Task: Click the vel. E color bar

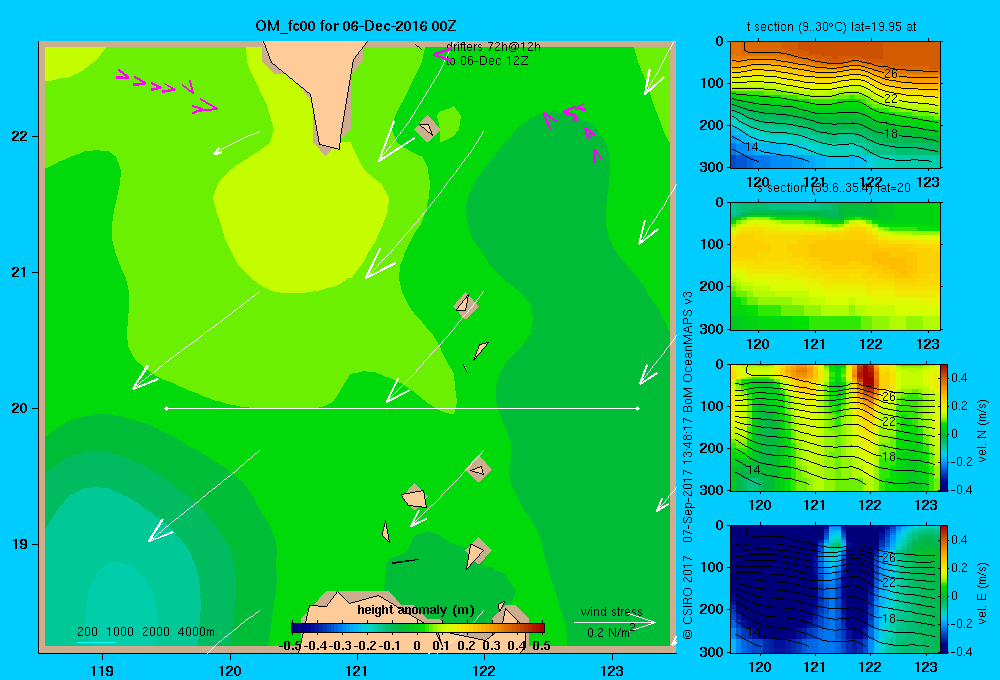Action: (x=945, y=589)
